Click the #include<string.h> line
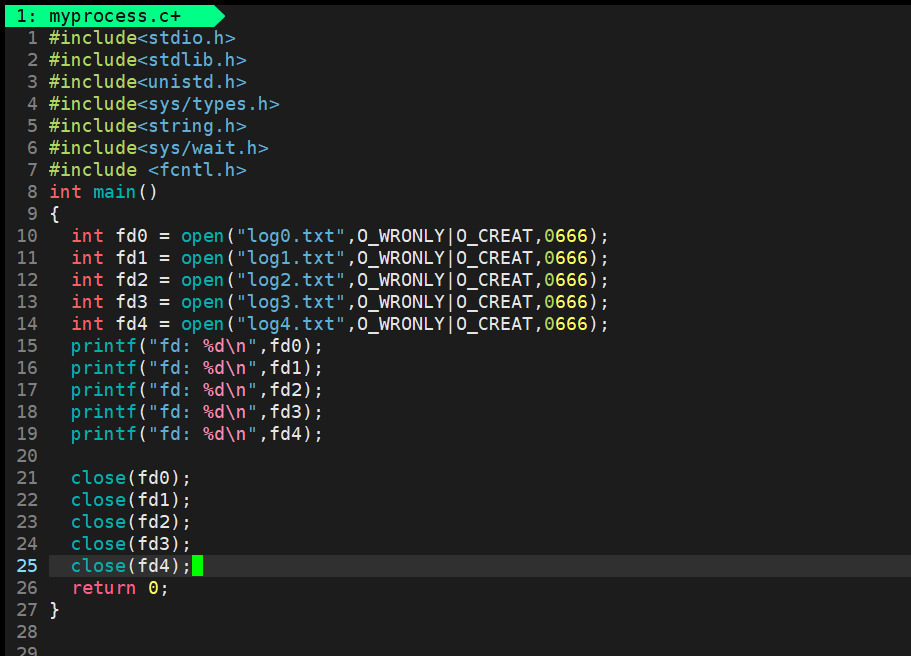This screenshot has width=911, height=656. (x=148, y=126)
